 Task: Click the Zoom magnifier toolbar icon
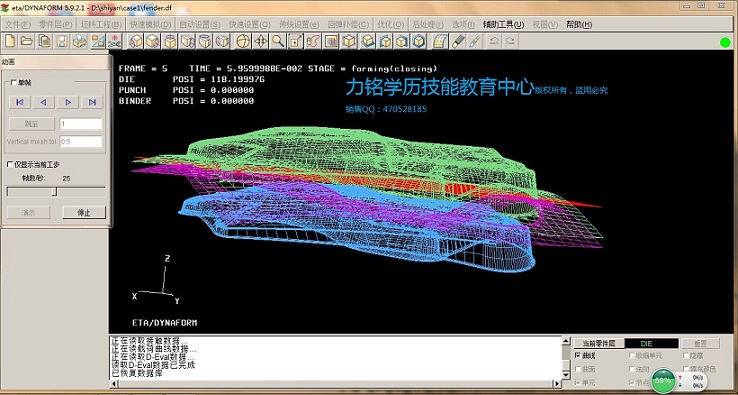tap(278, 41)
